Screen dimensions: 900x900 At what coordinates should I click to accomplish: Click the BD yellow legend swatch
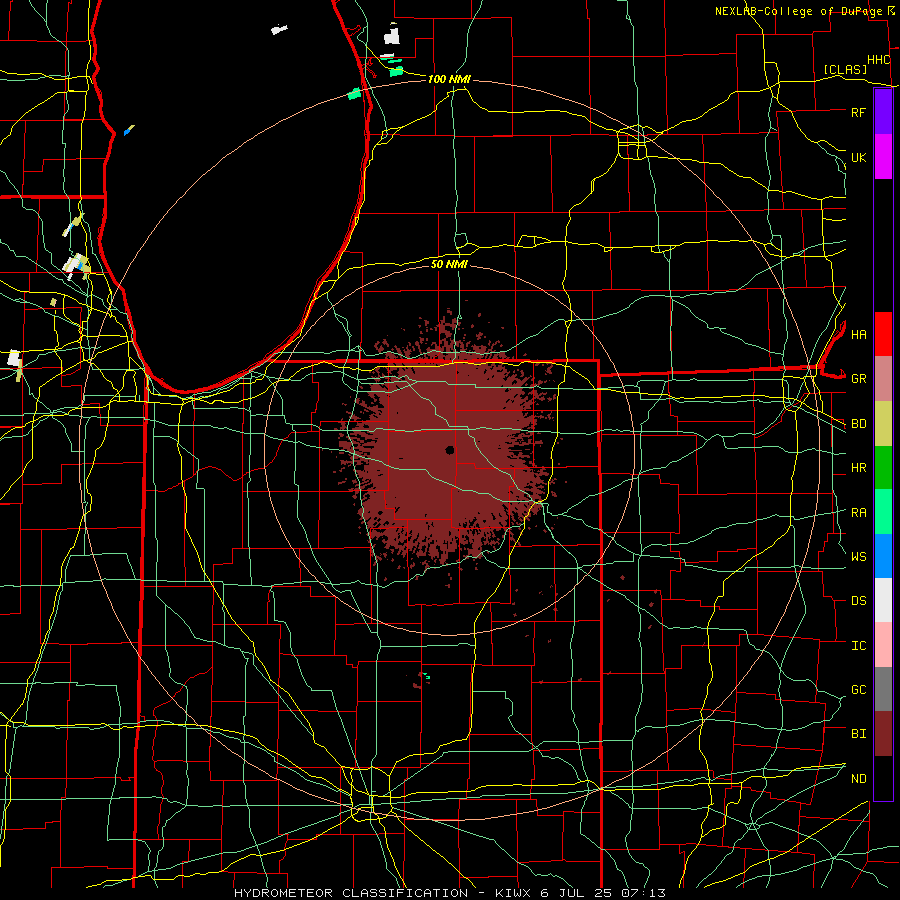click(x=883, y=423)
